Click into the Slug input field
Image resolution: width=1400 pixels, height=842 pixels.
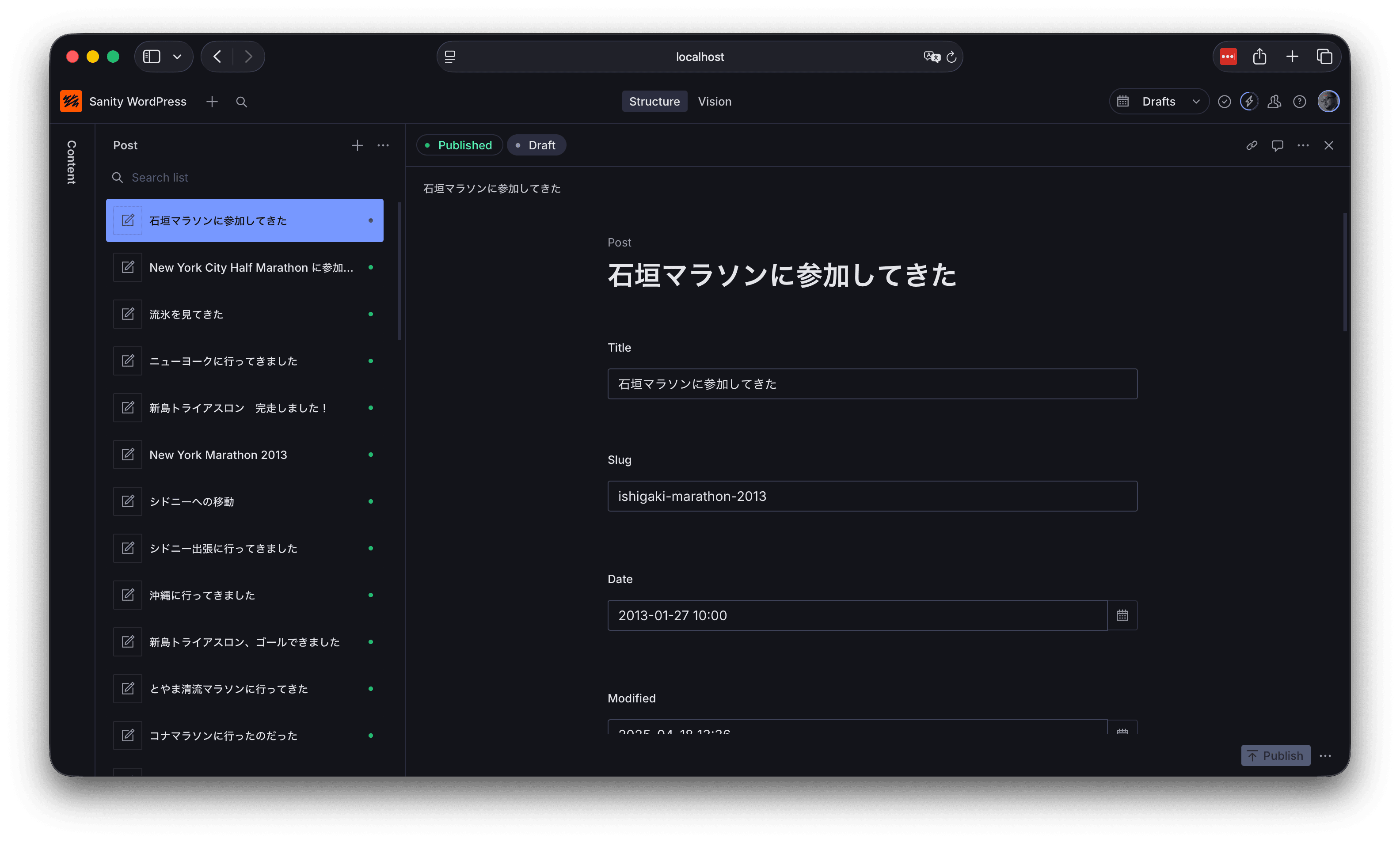[x=871, y=497]
